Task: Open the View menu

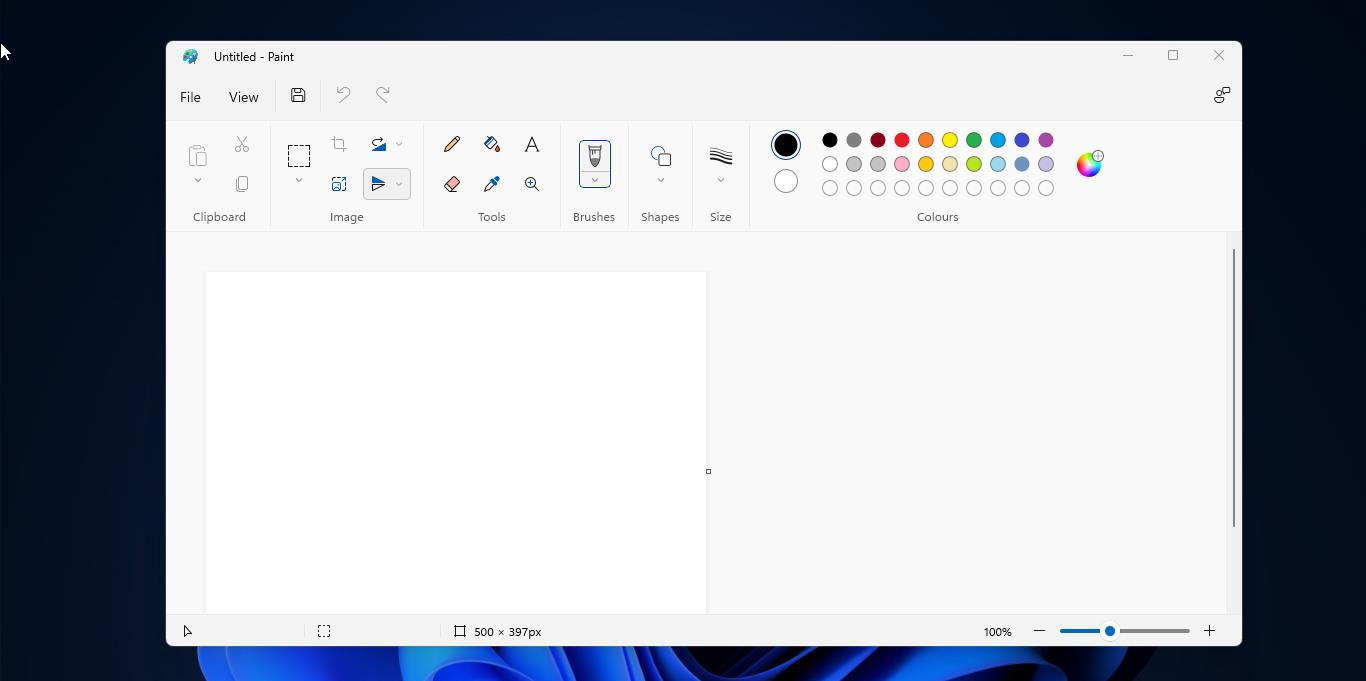Action: [243, 97]
